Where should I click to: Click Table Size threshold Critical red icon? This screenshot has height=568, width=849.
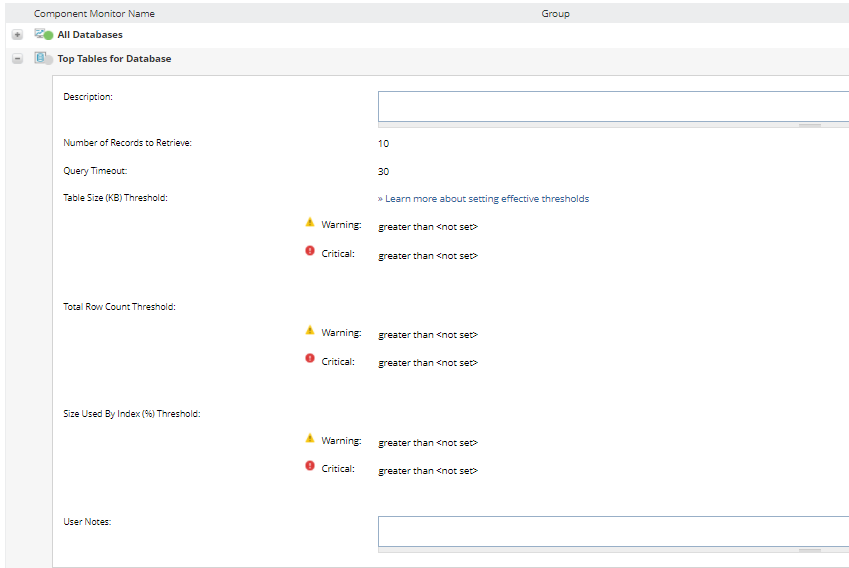click(x=310, y=251)
